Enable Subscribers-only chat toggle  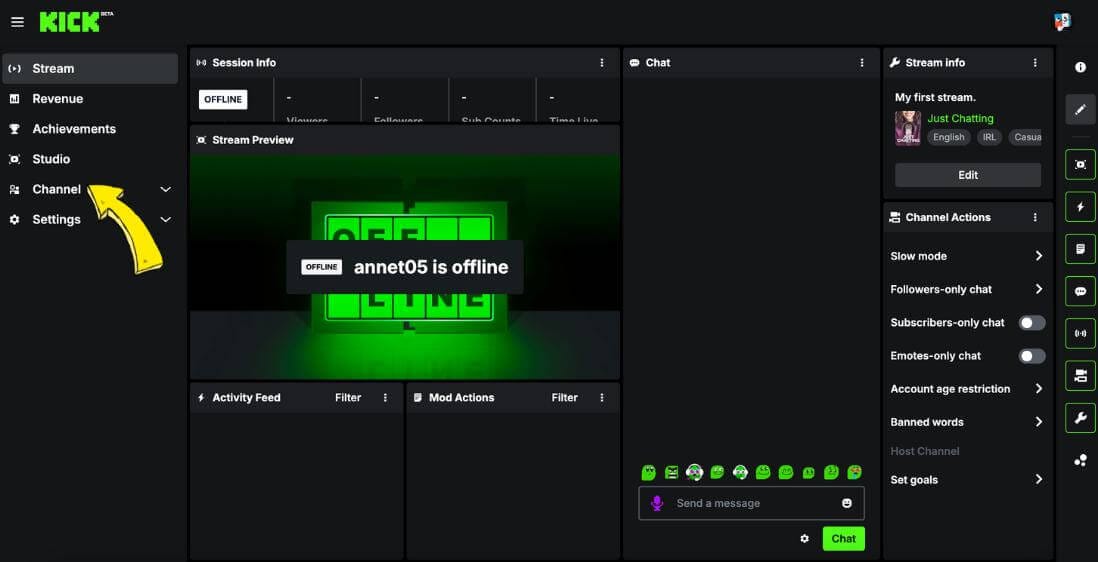coord(1031,323)
